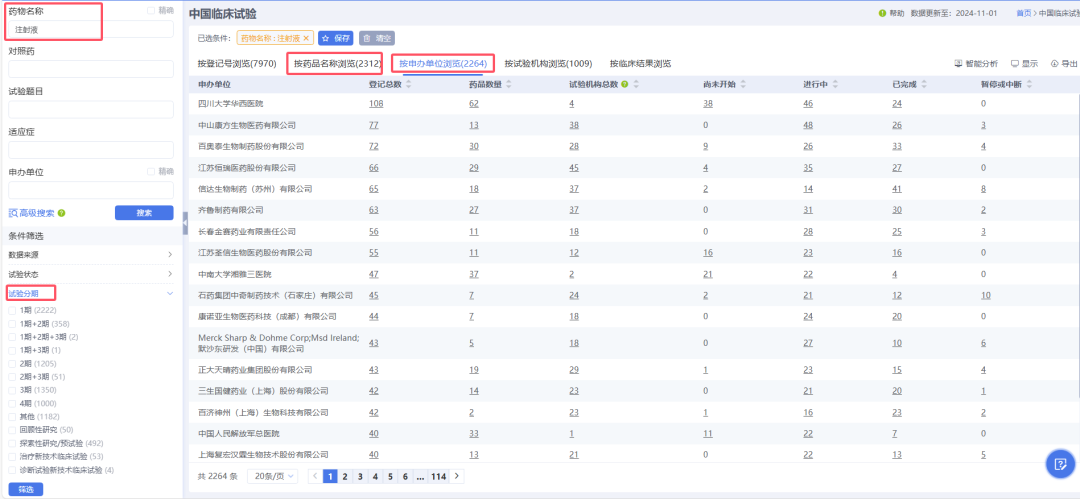Check the 1期 (2222) phase checkbox
This screenshot has height=499, width=1080.
[13, 311]
